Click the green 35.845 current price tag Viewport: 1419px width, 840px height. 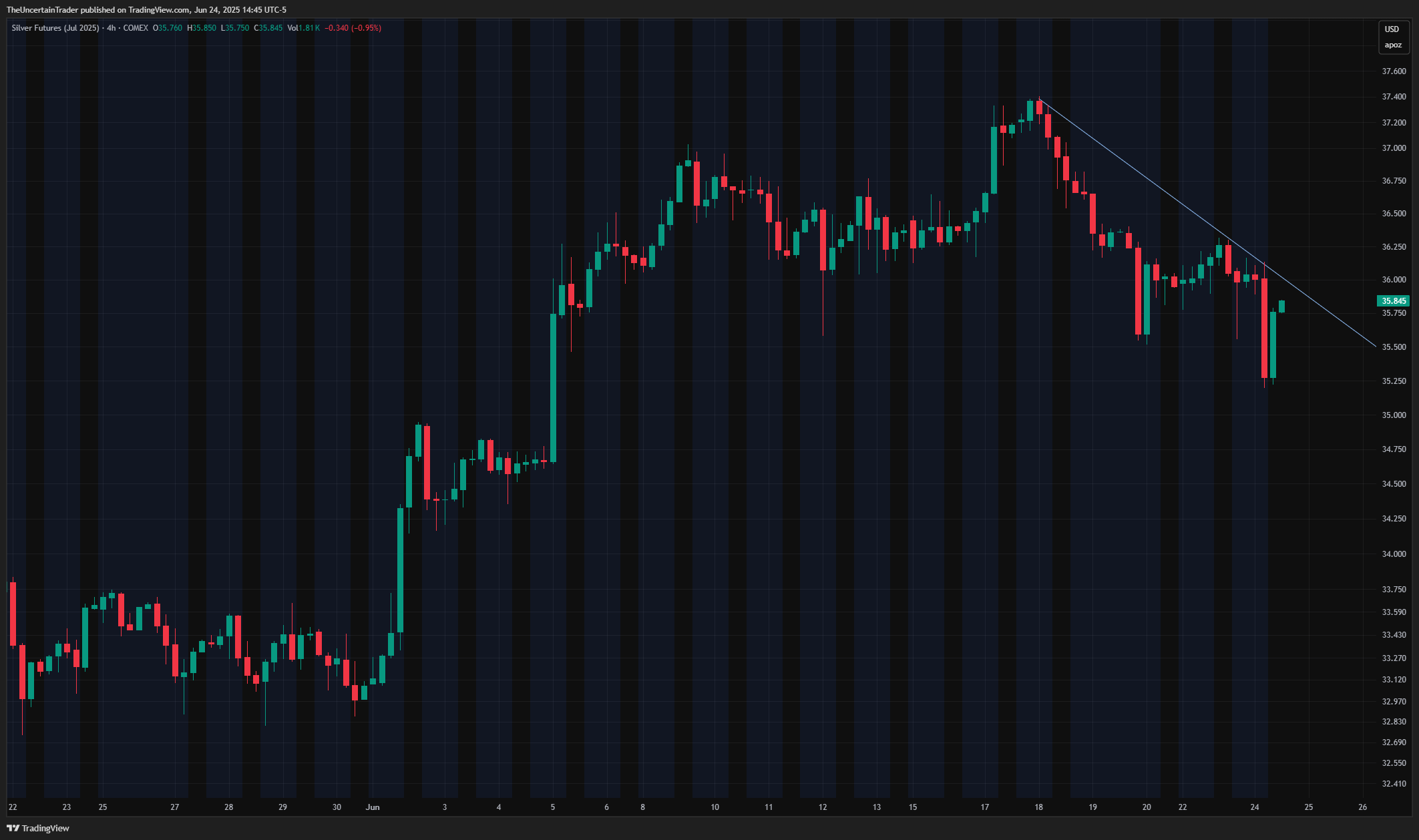(1394, 301)
